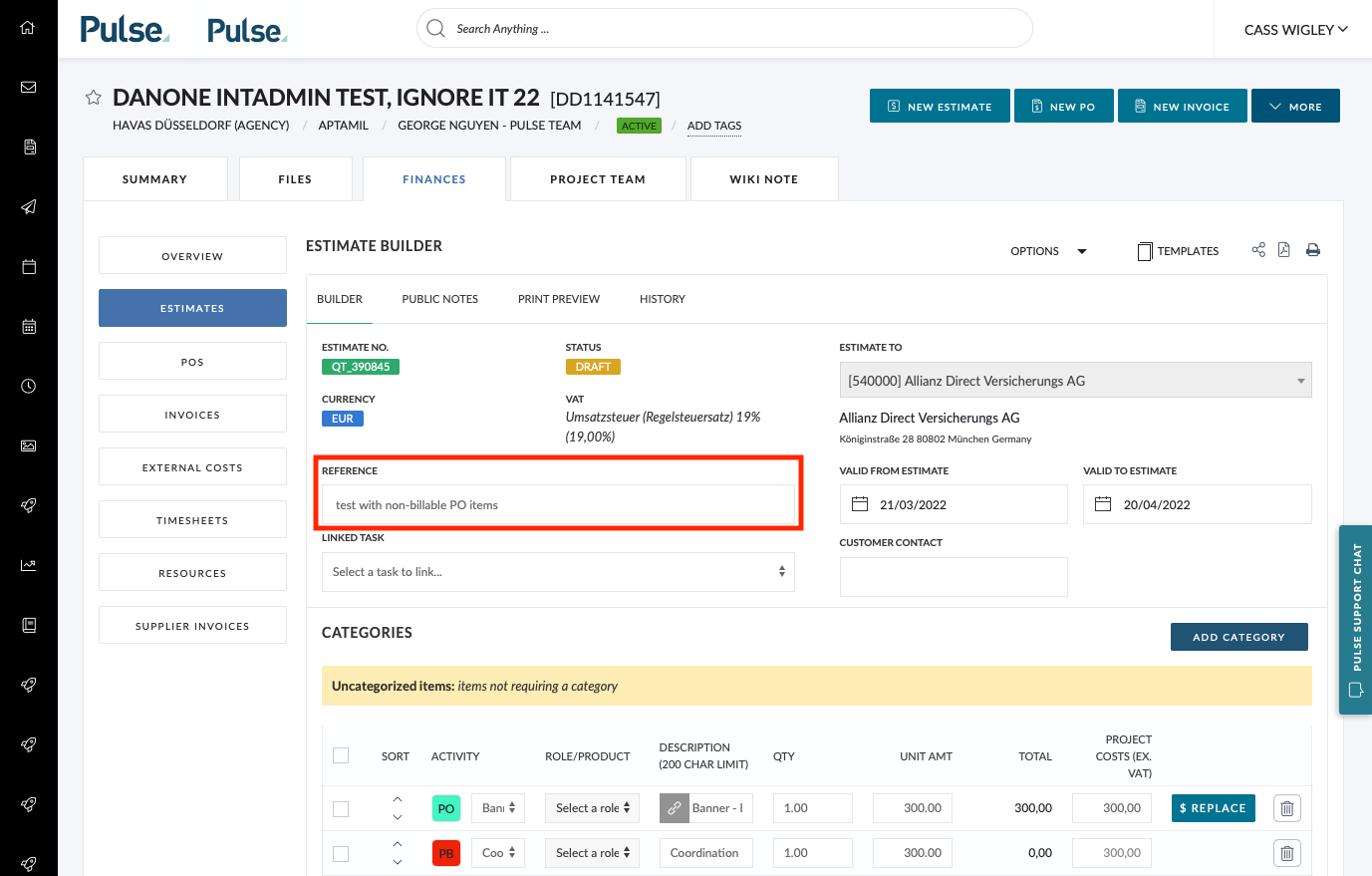The image size is (1372, 876).
Task: Open Select a role in Banner row
Action: [x=592, y=808]
